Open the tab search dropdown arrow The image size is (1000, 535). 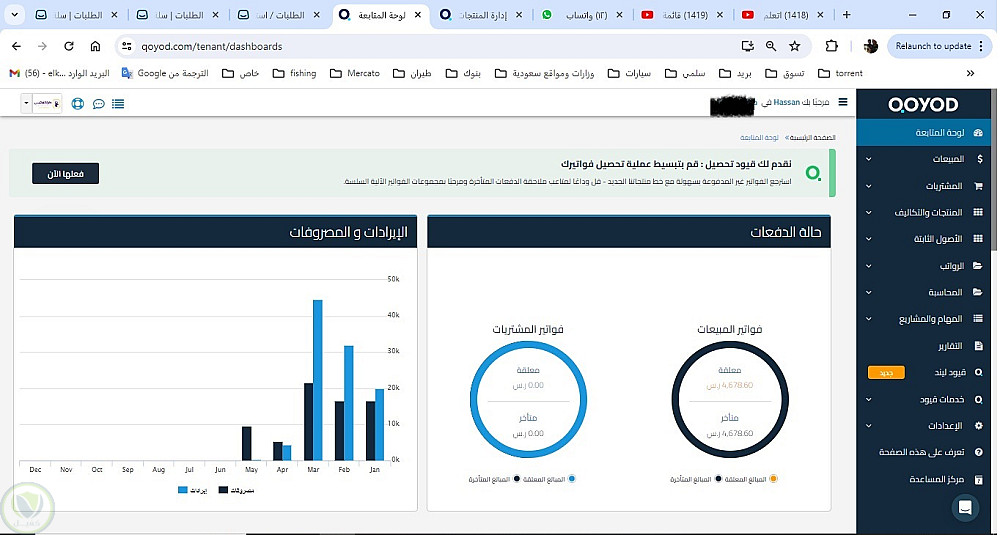point(15,15)
